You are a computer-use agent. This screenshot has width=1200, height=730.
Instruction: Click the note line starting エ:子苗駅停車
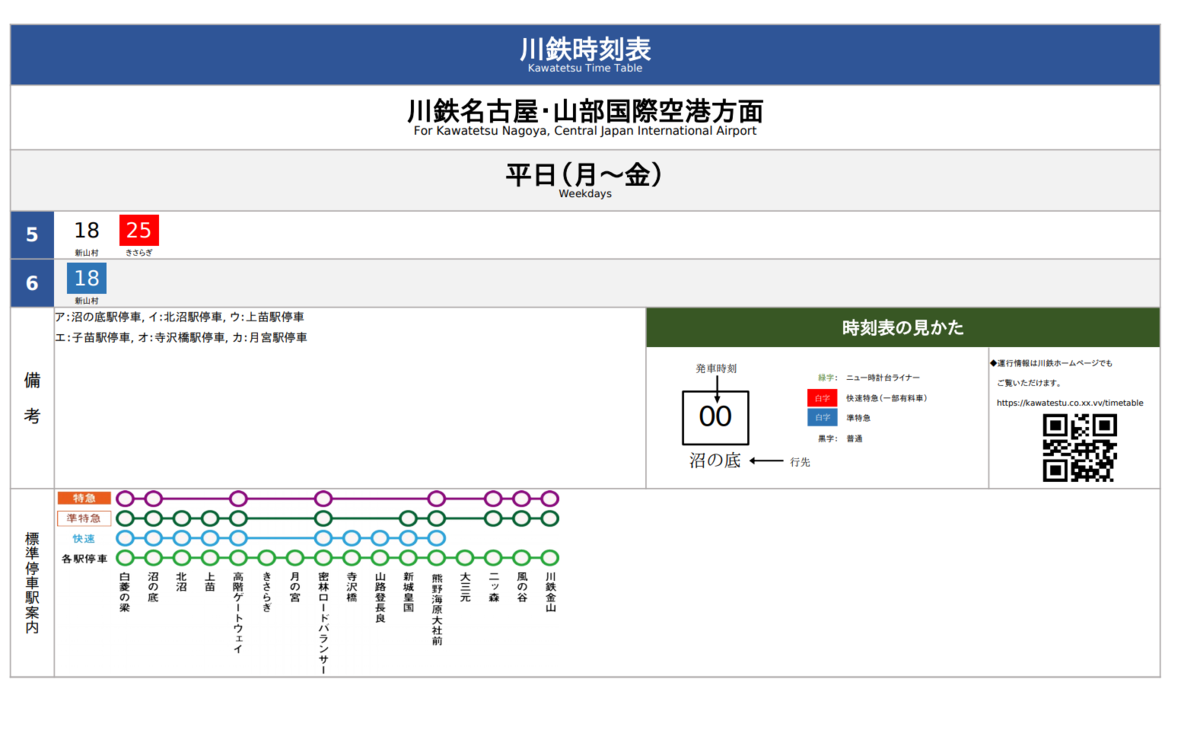[182, 338]
